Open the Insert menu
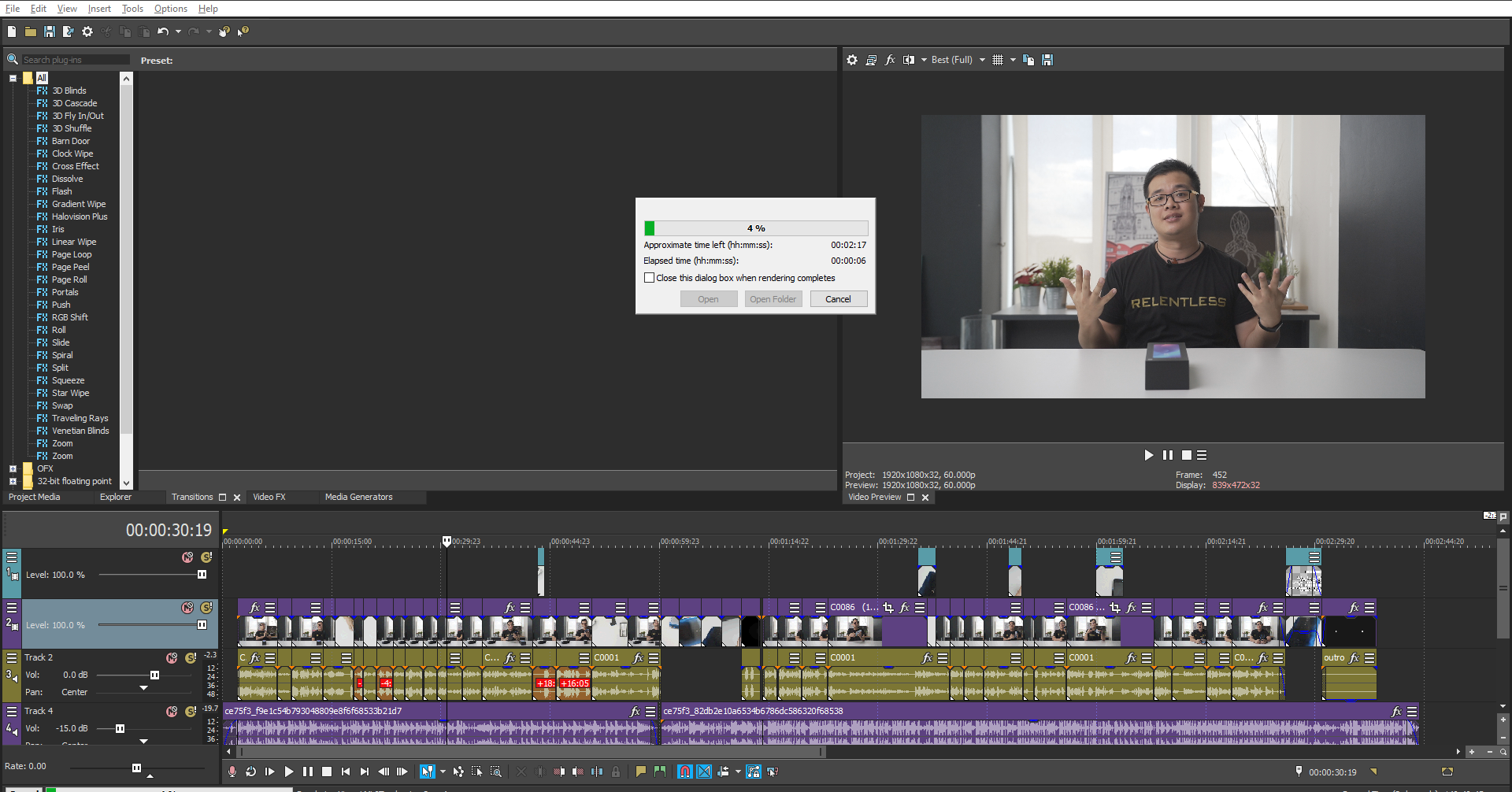Viewport: 1512px width, 792px height. pos(99,9)
